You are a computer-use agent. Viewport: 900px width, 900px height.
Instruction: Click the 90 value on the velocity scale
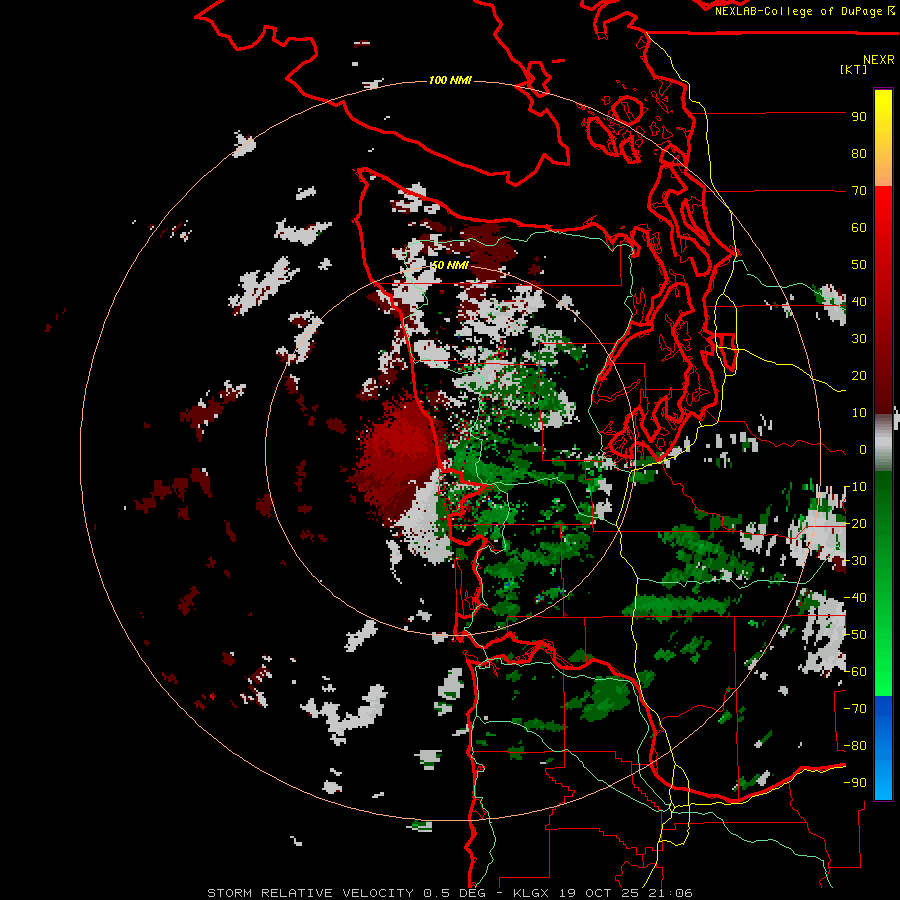(x=859, y=117)
